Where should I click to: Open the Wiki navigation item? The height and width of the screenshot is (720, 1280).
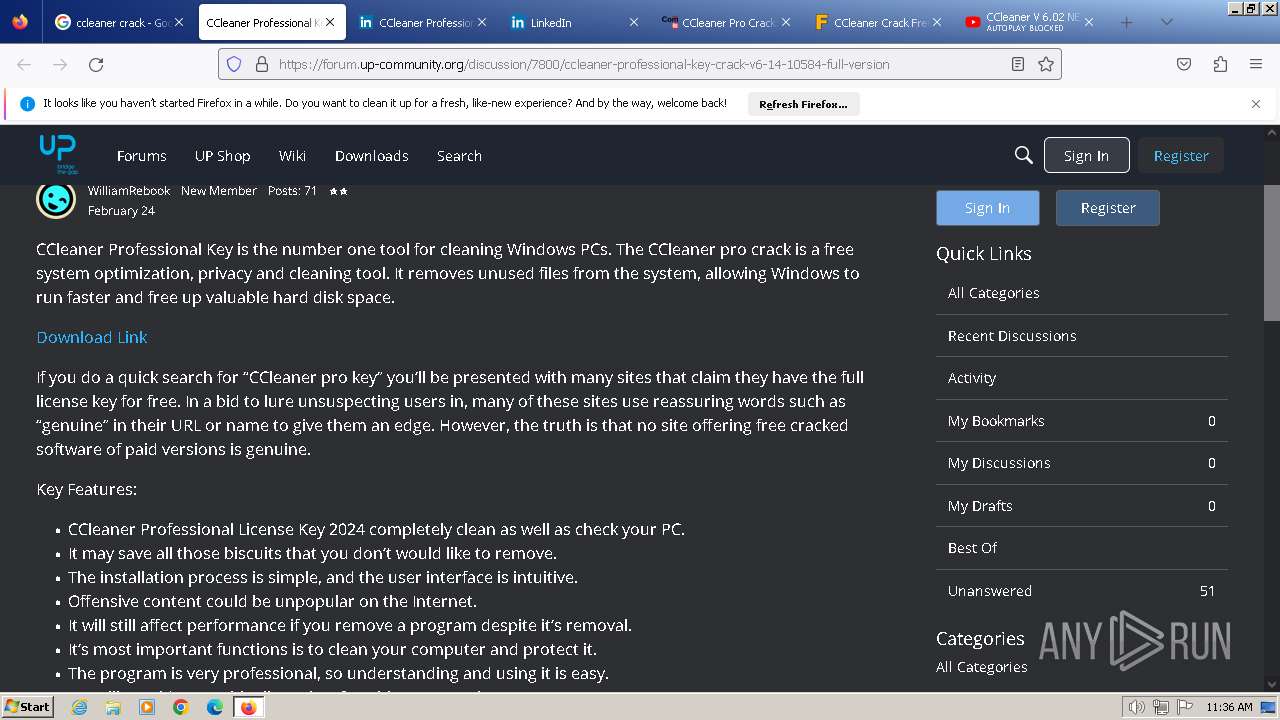pos(292,156)
